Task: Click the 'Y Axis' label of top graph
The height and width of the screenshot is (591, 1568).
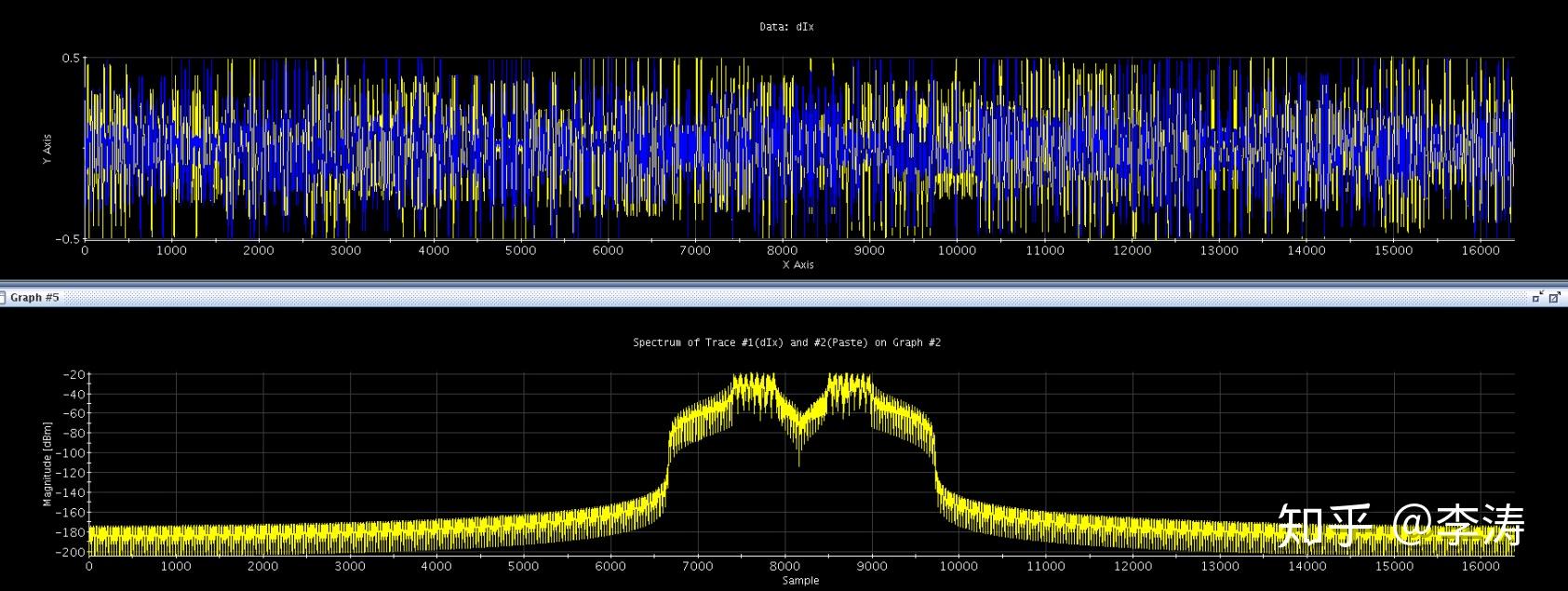Action: coord(47,149)
